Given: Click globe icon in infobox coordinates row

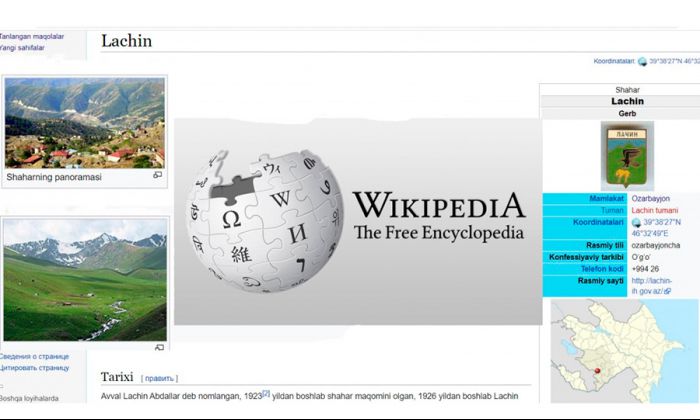Looking at the screenshot, I should point(636,222).
